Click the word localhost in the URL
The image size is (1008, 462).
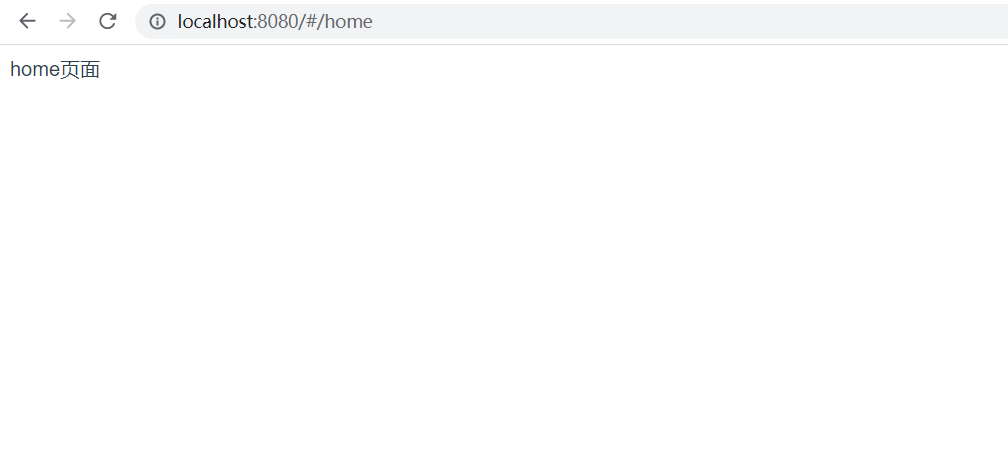216,21
